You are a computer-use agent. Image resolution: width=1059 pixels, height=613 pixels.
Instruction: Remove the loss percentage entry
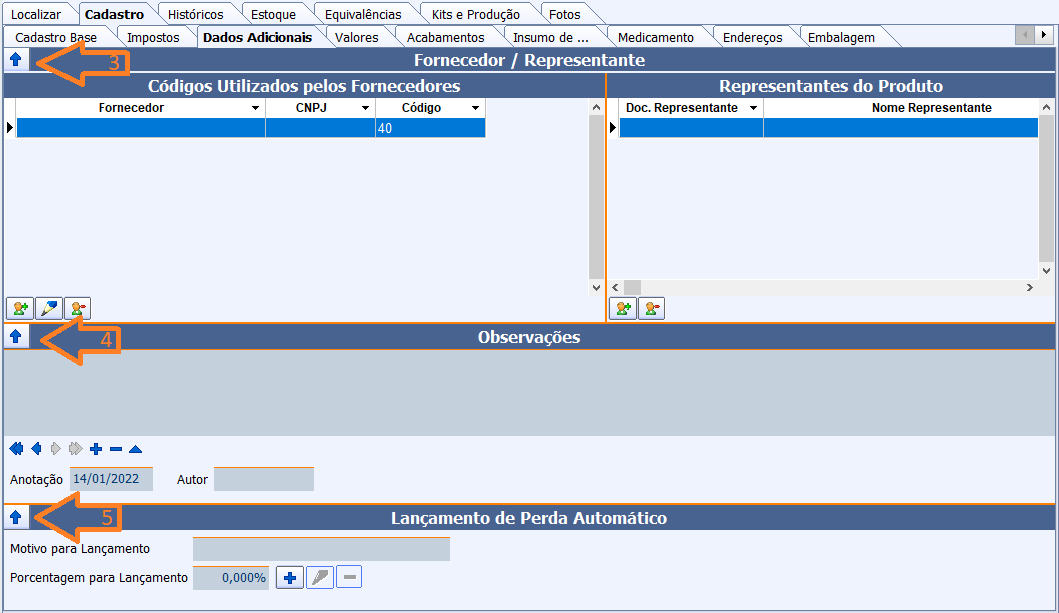pyautogui.click(x=349, y=577)
